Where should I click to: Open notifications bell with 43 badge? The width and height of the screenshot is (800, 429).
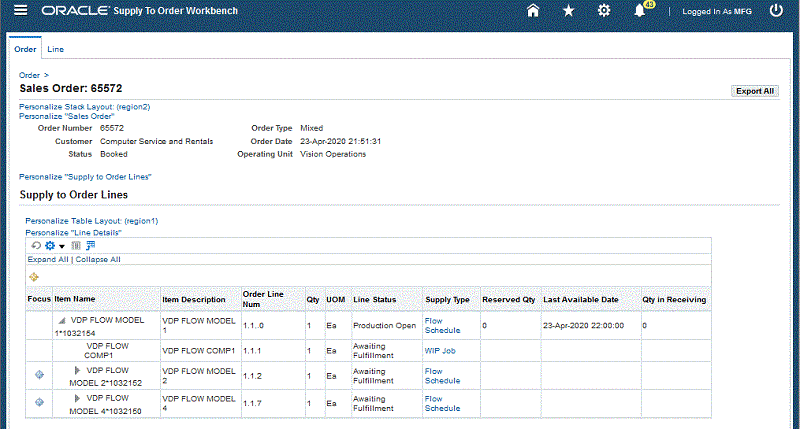click(640, 11)
